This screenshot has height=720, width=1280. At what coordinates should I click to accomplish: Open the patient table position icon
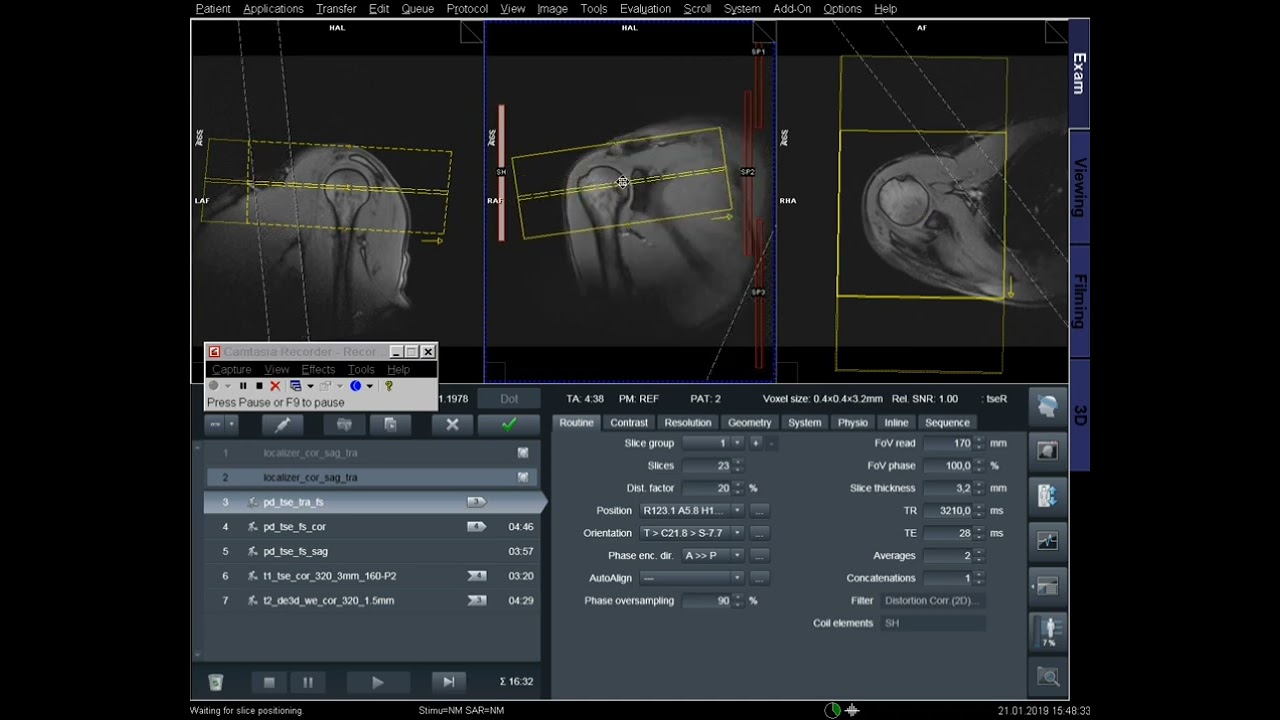pos(1047,495)
